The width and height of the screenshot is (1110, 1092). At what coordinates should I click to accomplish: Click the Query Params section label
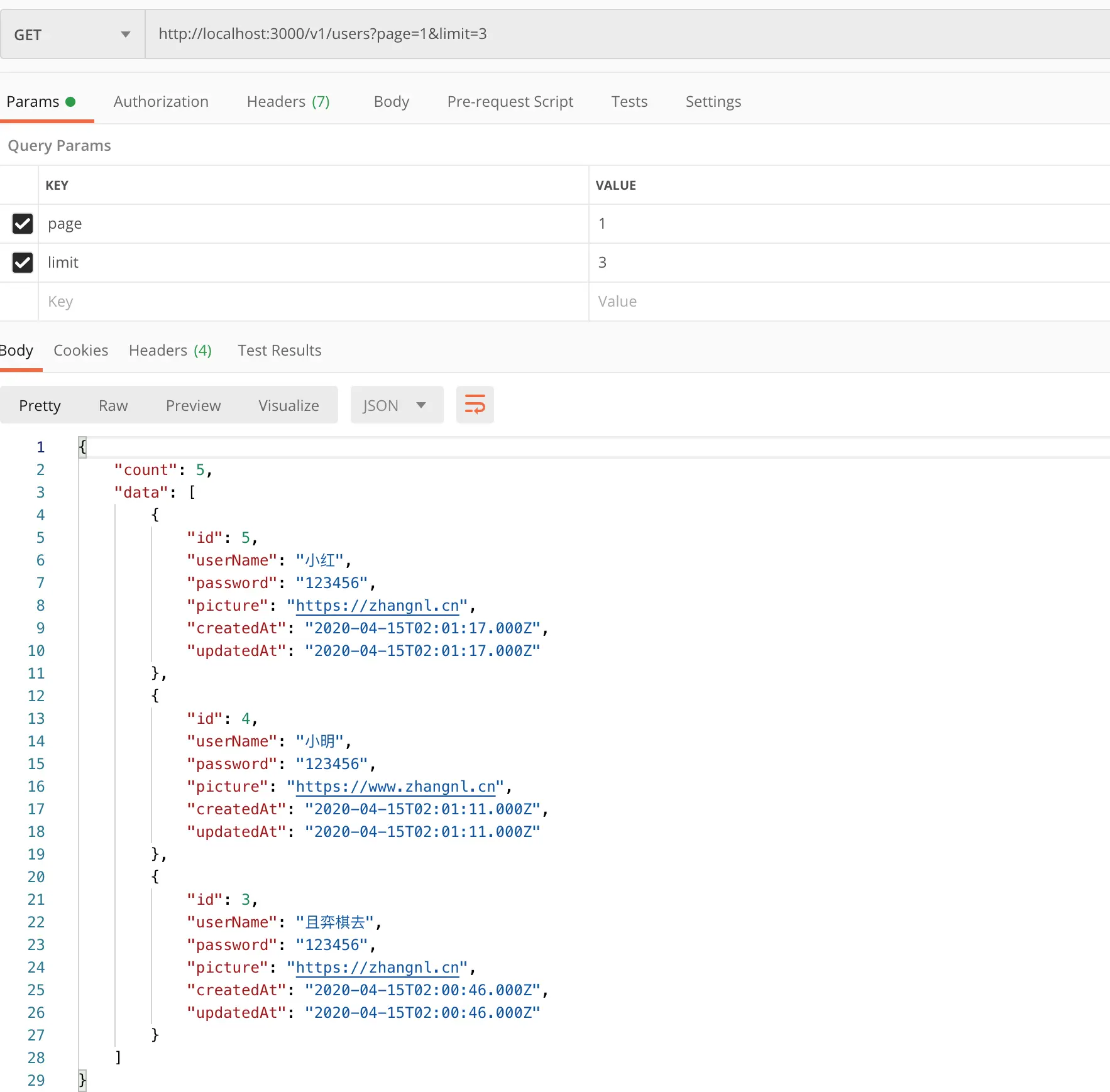tap(59, 146)
